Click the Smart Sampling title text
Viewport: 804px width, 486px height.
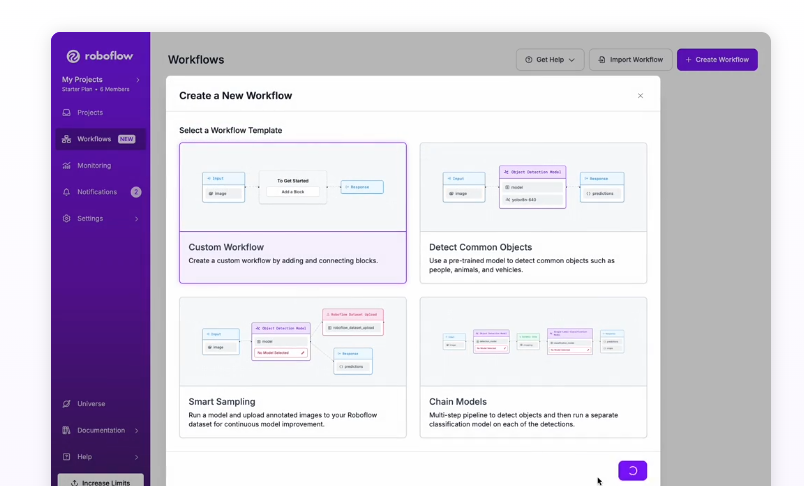tap(222, 402)
